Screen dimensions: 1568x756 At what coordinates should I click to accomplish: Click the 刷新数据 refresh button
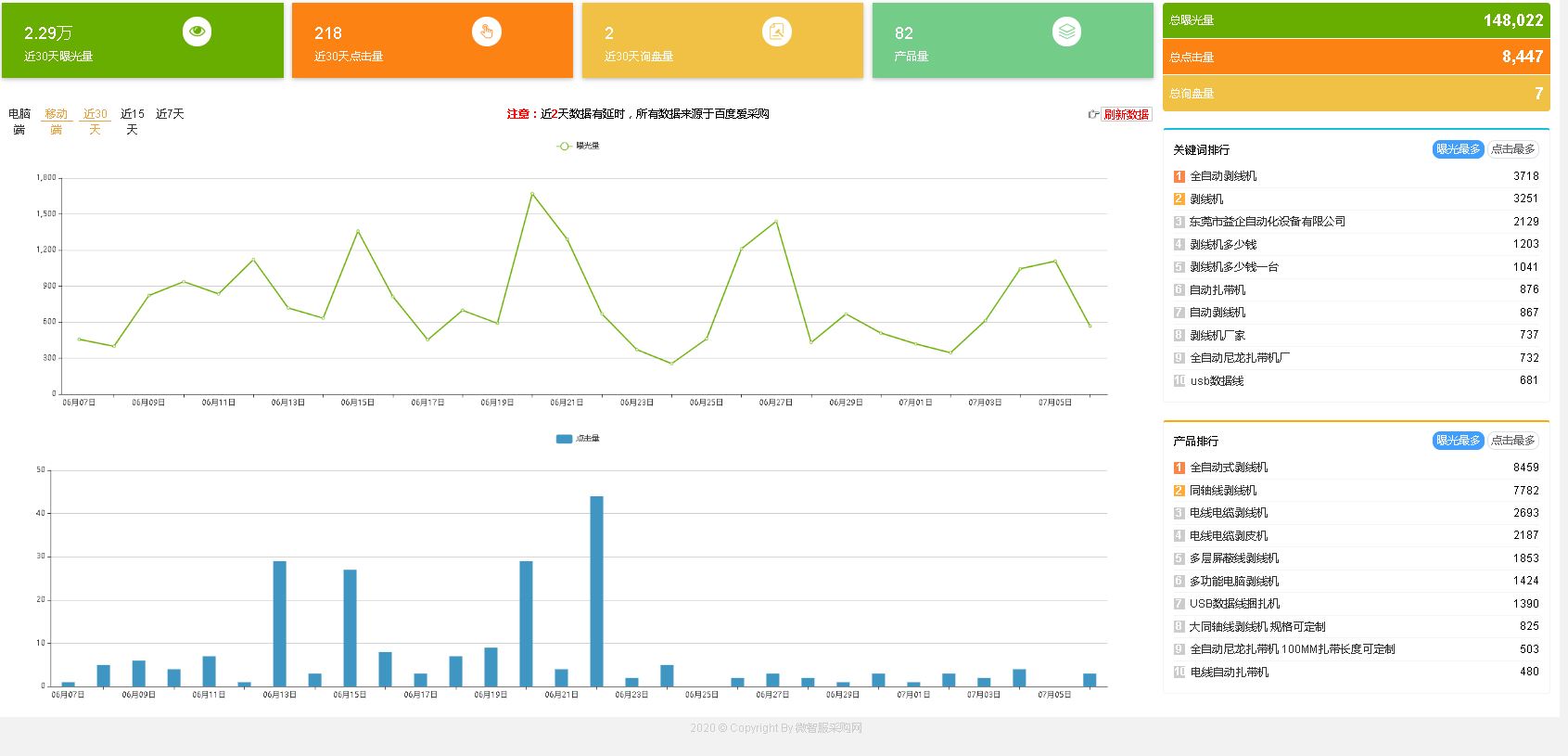(1126, 115)
